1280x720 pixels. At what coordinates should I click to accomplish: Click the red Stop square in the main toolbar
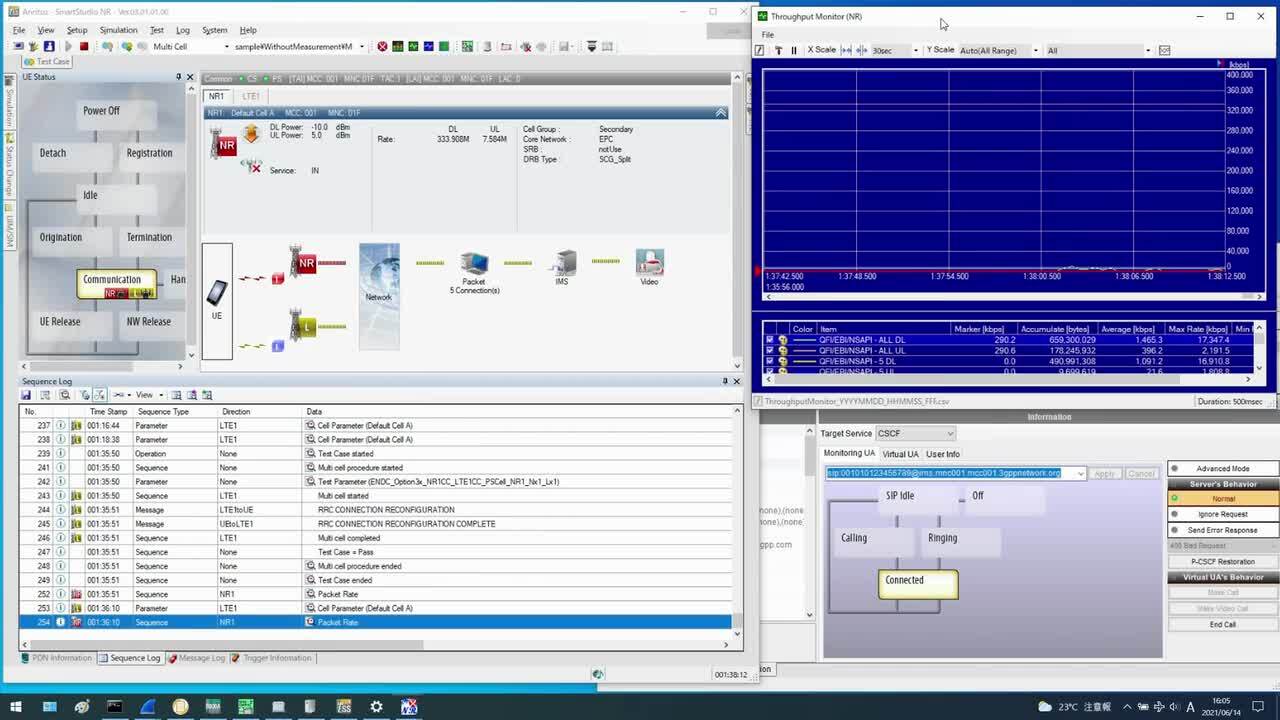pos(84,46)
